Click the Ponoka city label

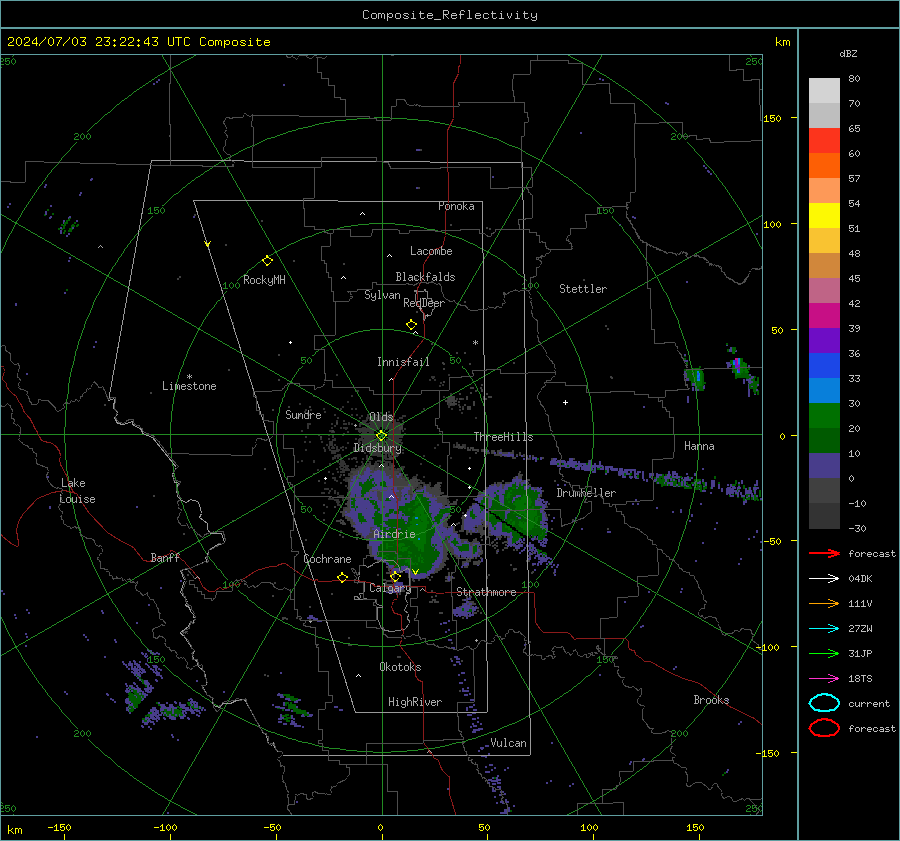click(x=456, y=206)
